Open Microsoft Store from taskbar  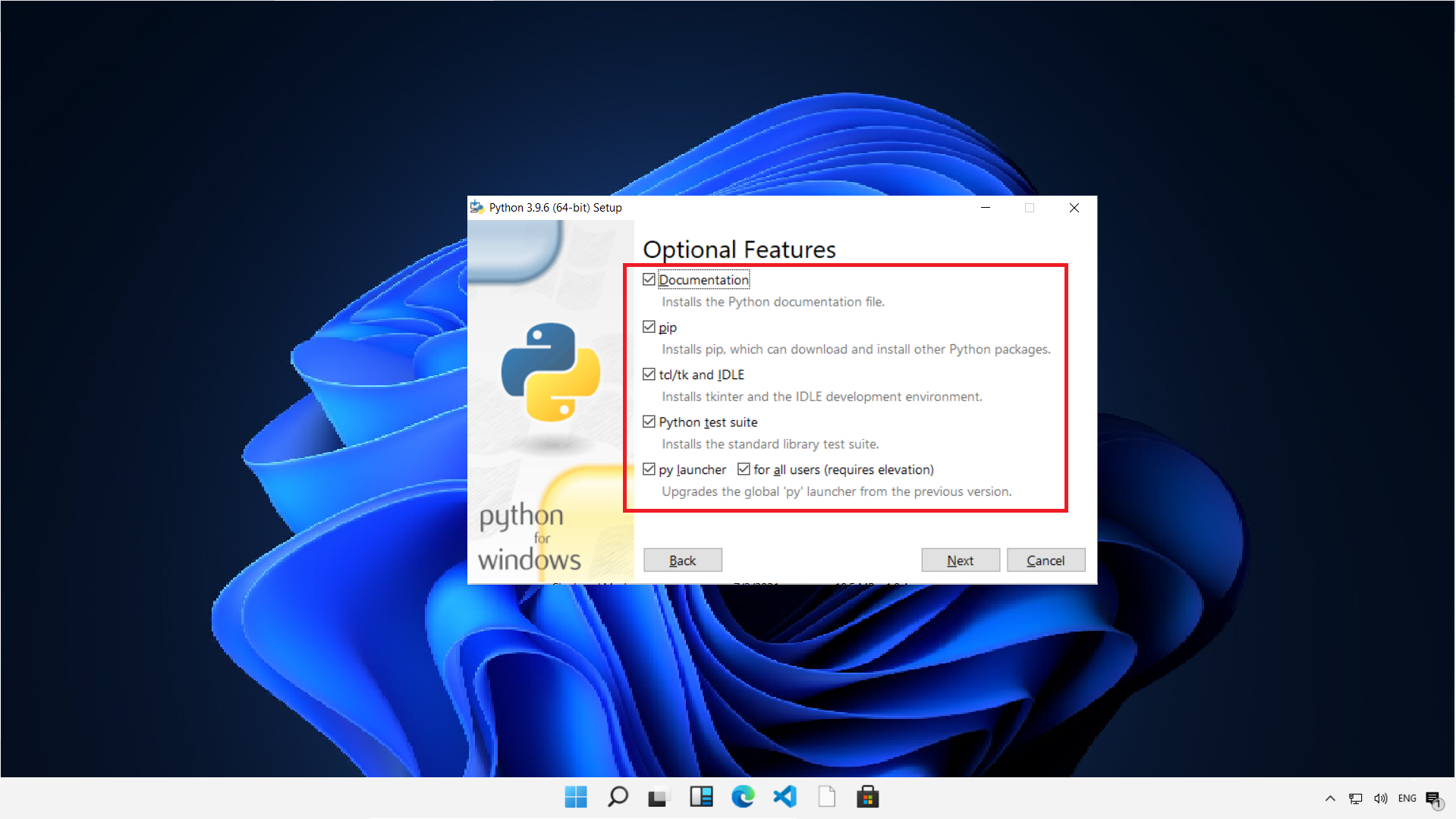tap(868, 797)
